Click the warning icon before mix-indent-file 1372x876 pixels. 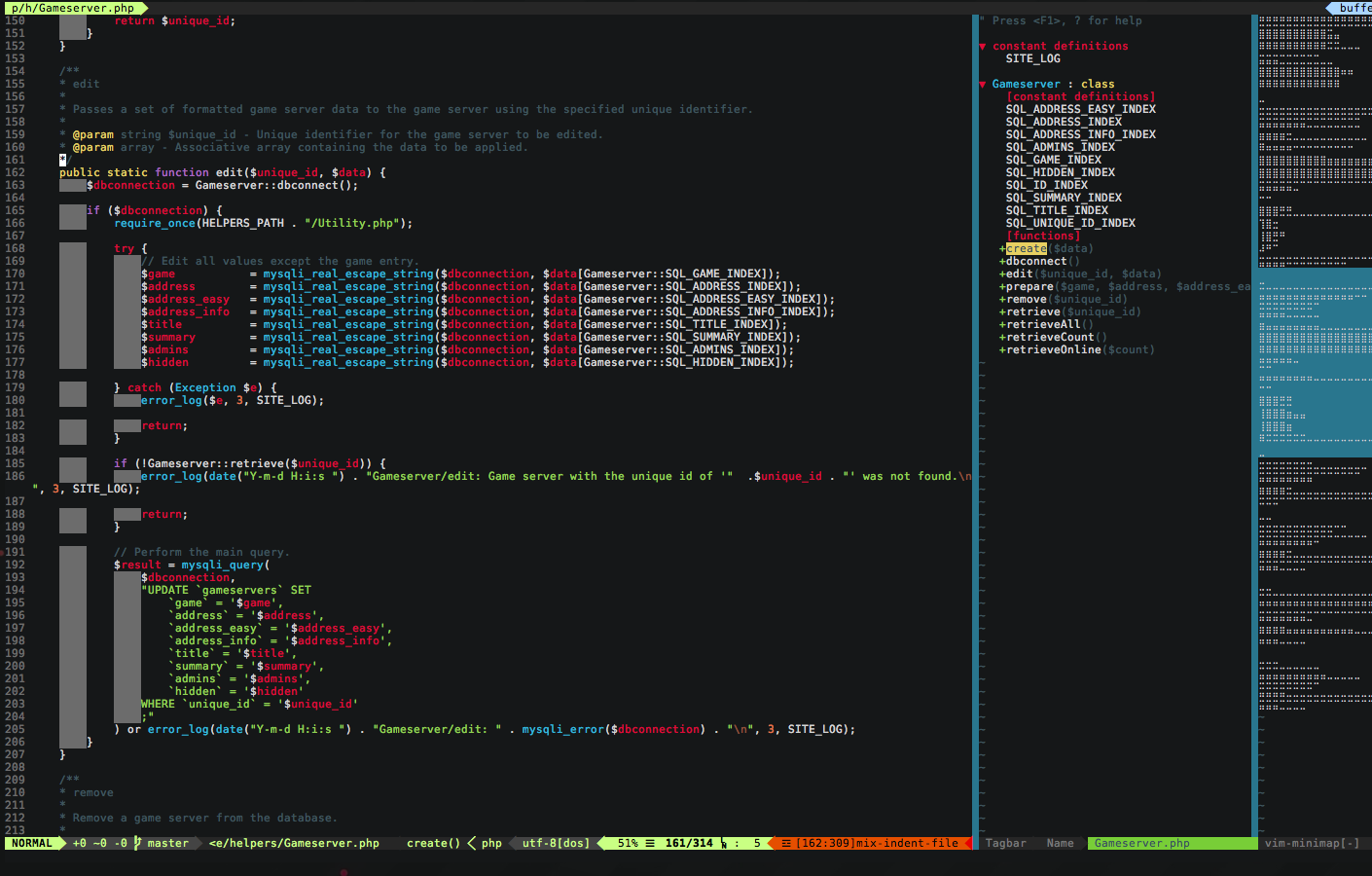point(786,843)
